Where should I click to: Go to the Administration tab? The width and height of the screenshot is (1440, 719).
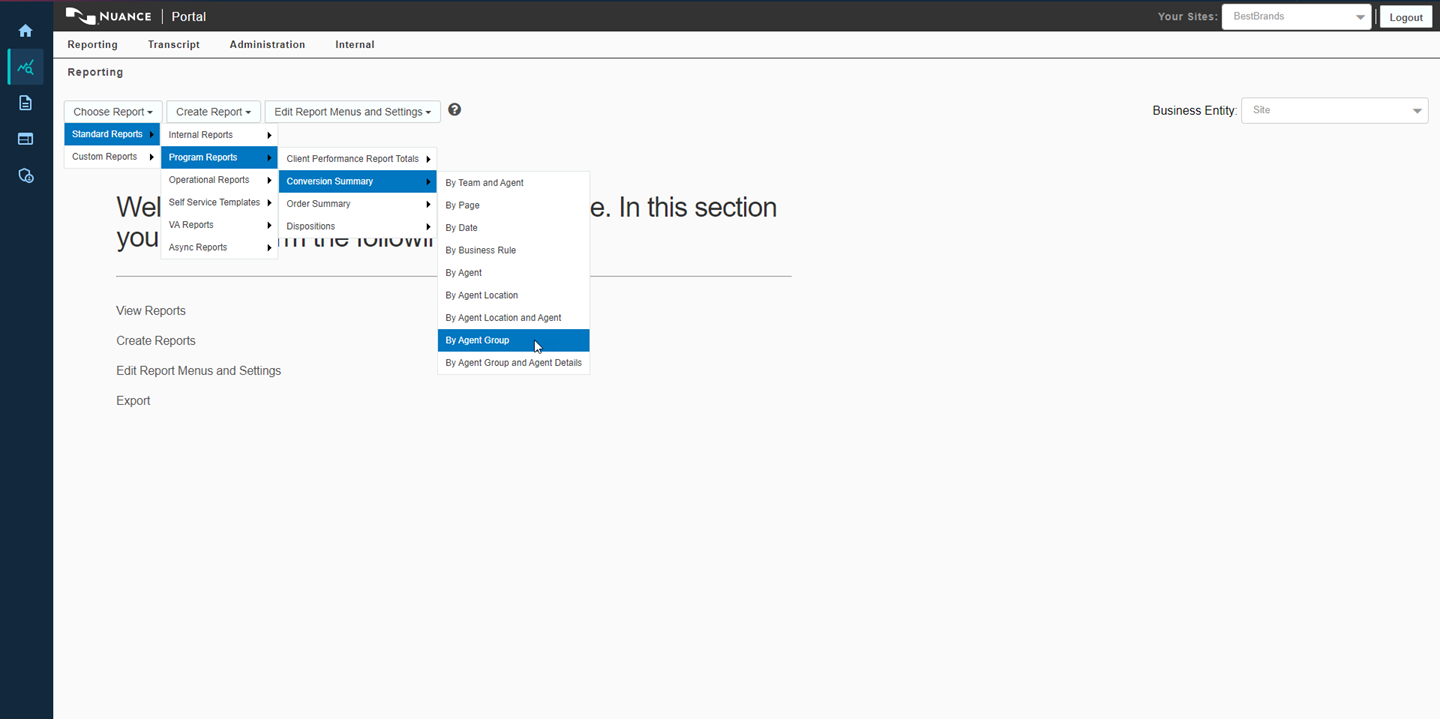pyautogui.click(x=267, y=45)
